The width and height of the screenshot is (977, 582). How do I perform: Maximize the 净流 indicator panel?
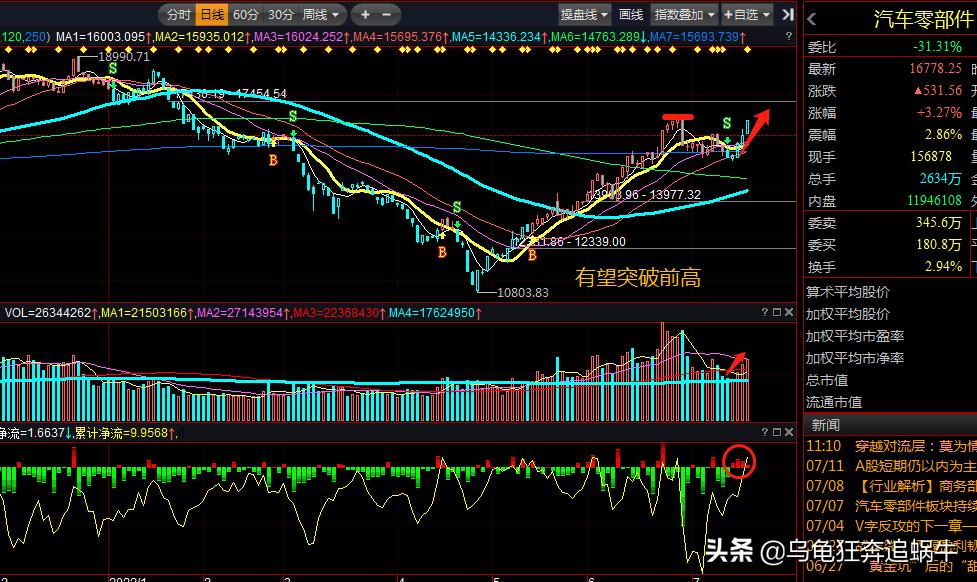777,432
